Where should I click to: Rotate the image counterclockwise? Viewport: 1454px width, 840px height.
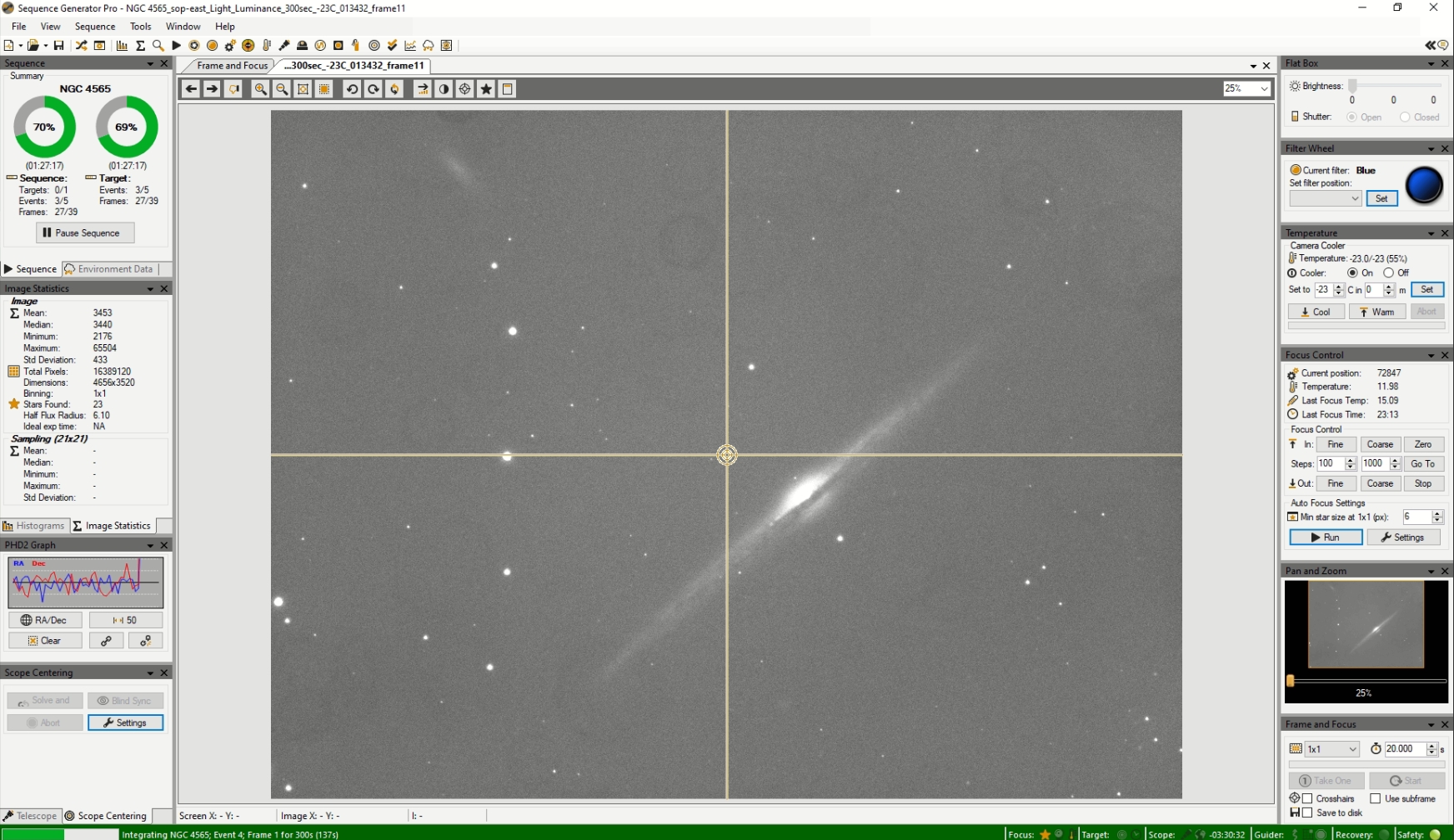tap(351, 89)
